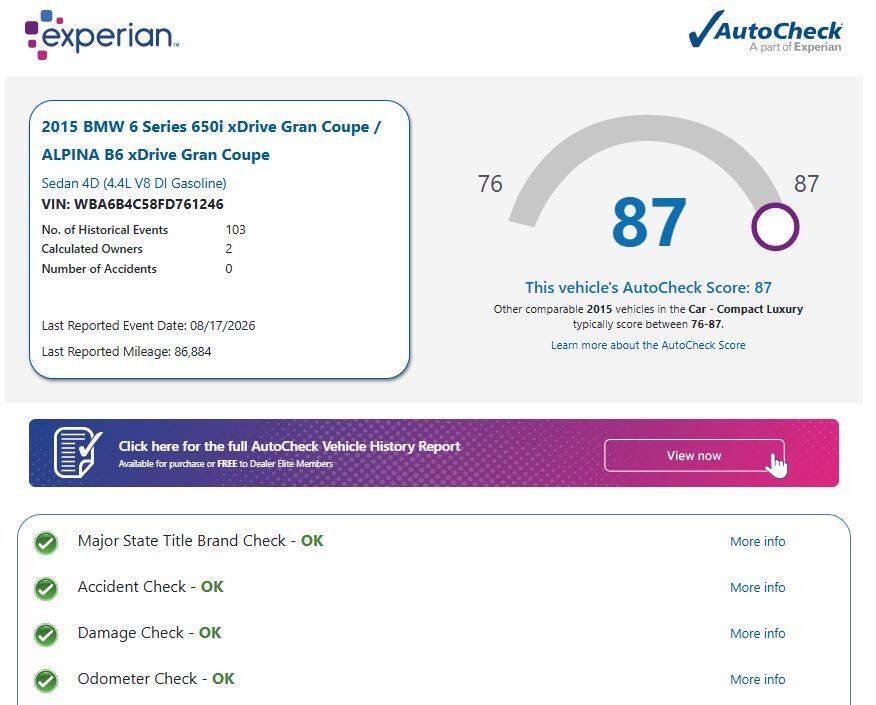Click the Experian logo
876x705 pixels.
[102, 35]
